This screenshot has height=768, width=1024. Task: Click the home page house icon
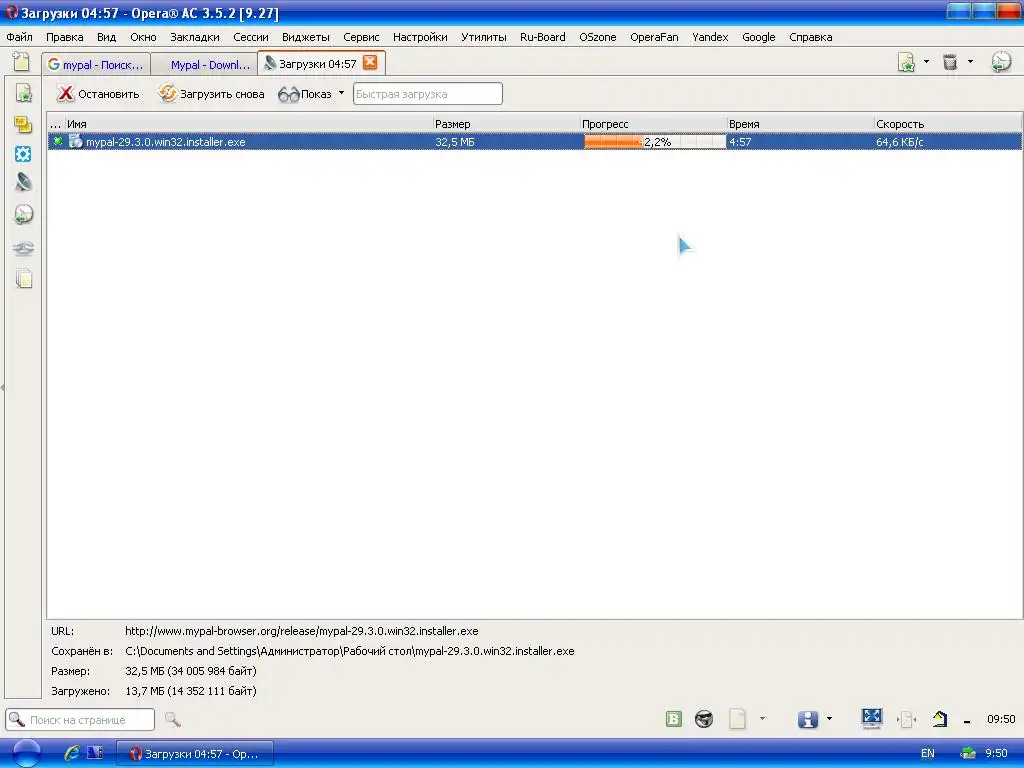pos(940,719)
